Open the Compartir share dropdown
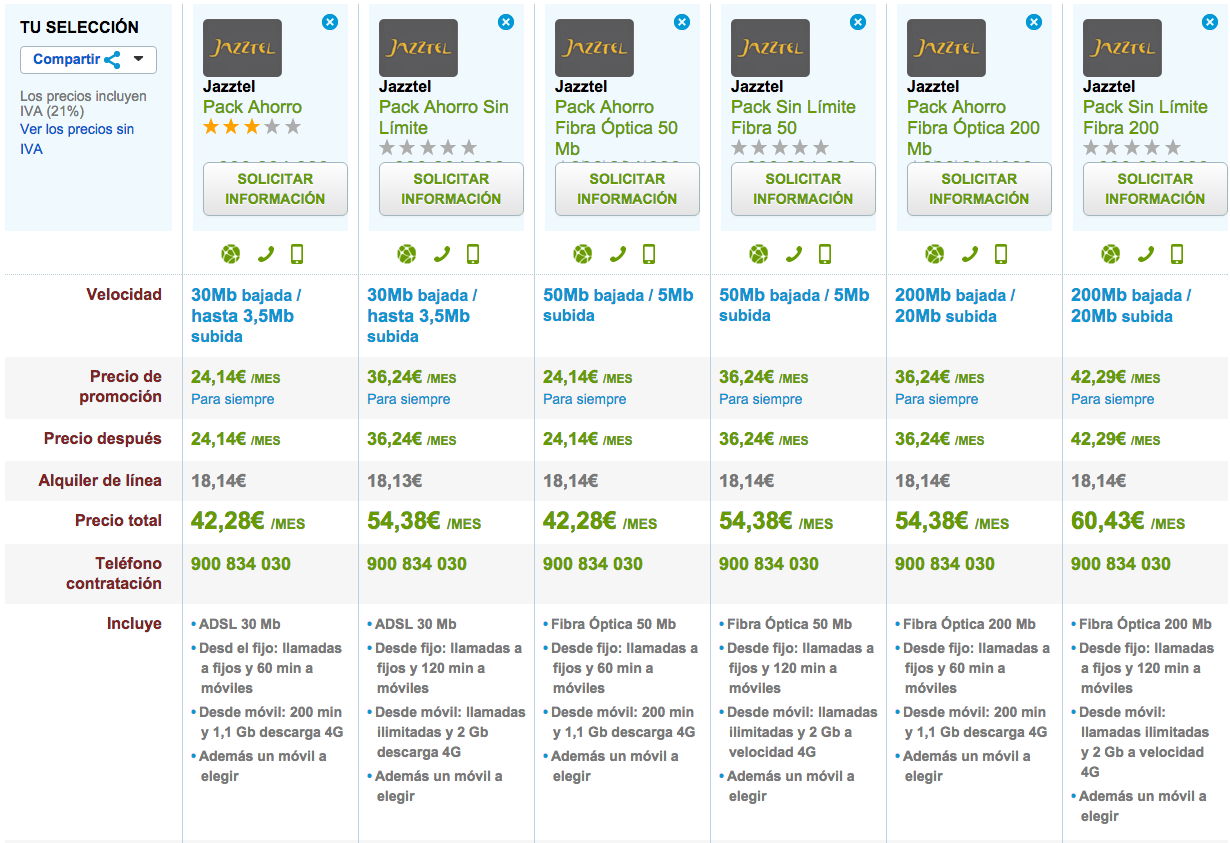The image size is (1230, 843). tap(88, 59)
